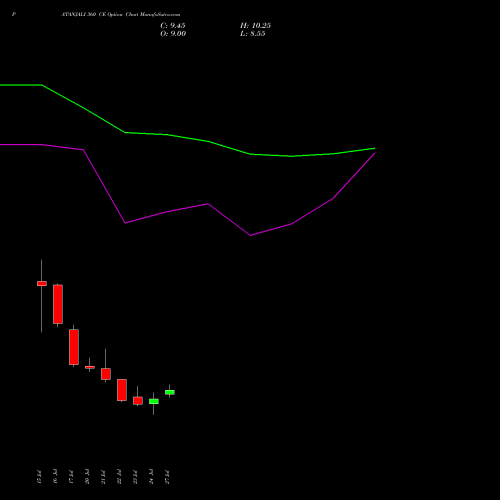The image size is (500, 500).
Task: Click the high value H: 10.25
Action: pos(255,26)
